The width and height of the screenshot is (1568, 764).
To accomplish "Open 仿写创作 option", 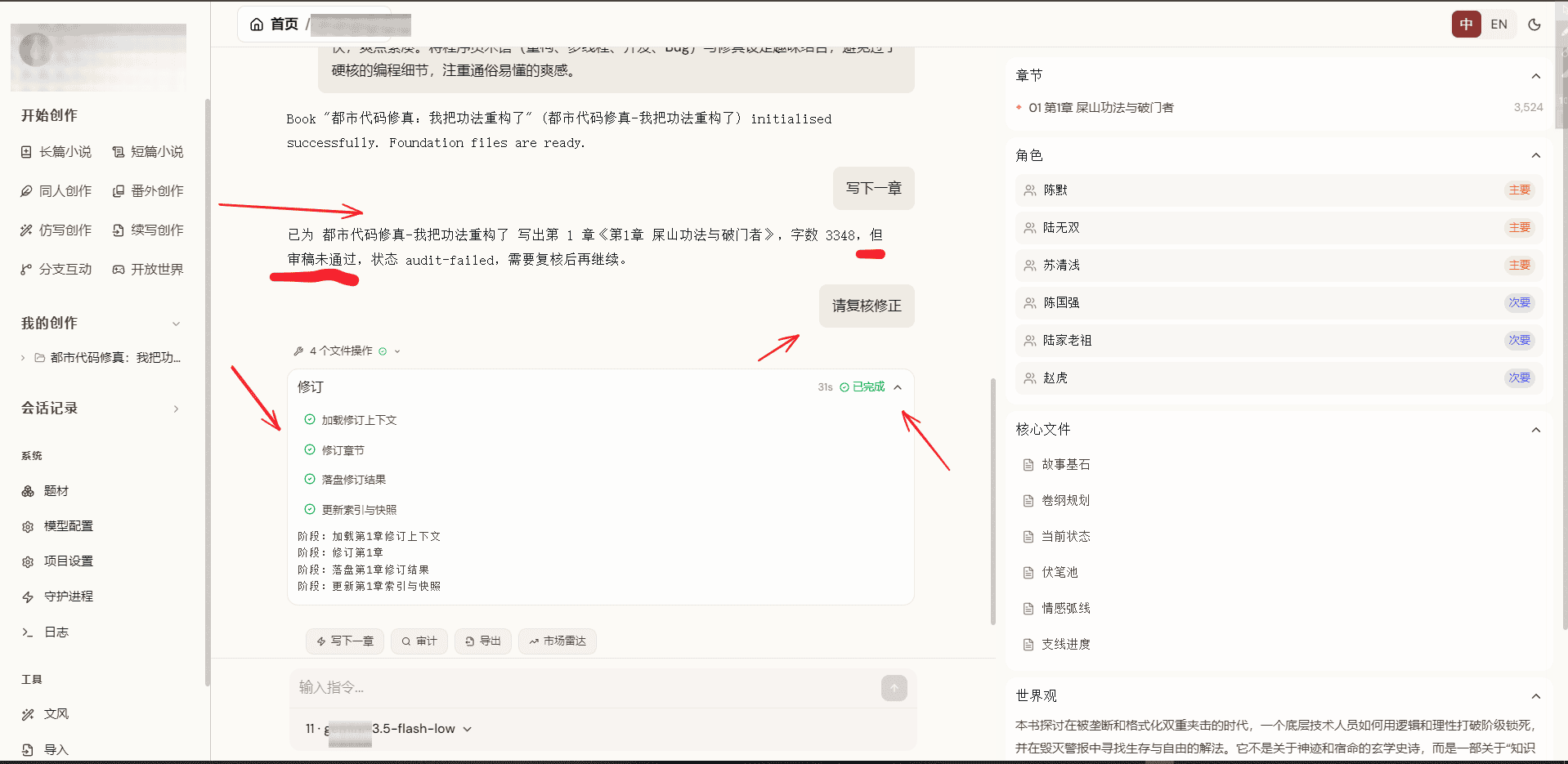I will 56,230.
